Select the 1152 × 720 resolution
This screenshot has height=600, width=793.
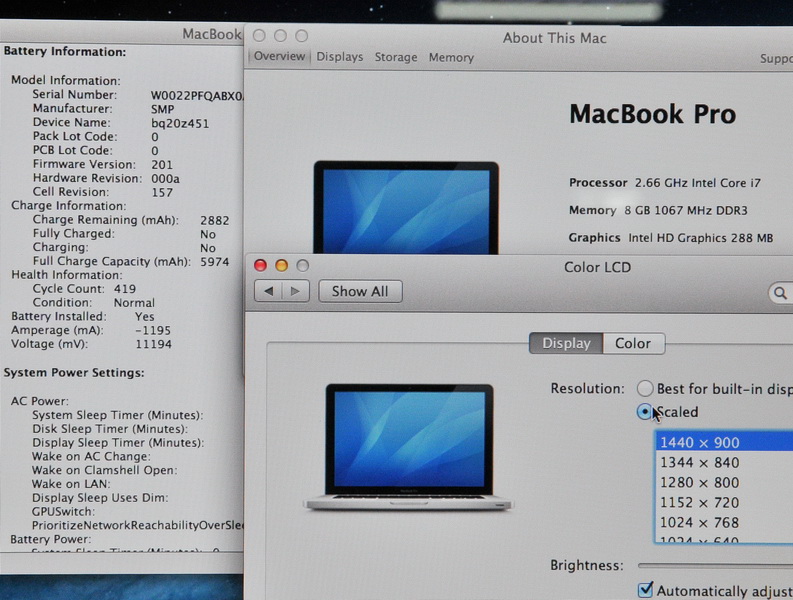724,502
